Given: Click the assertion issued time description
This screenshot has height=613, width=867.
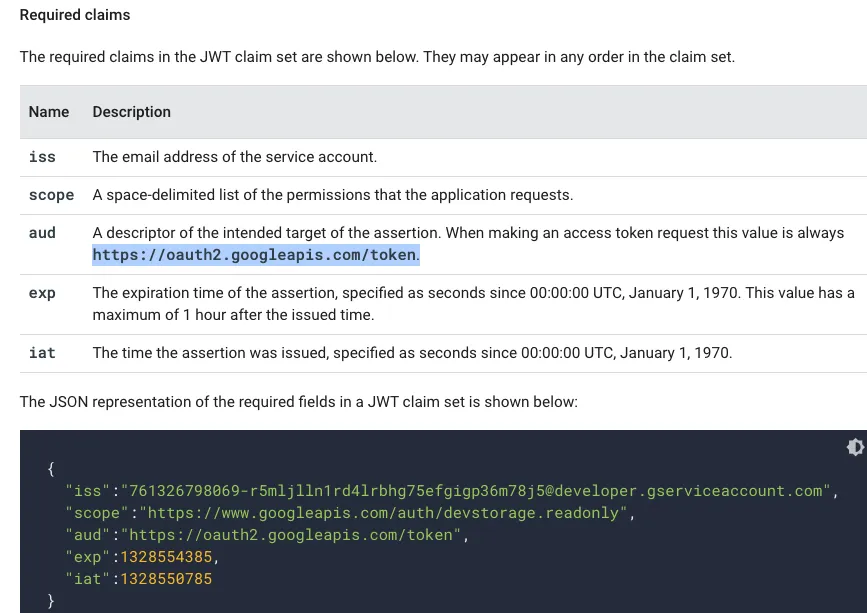Looking at the screenshot, I should pos(412,353).
